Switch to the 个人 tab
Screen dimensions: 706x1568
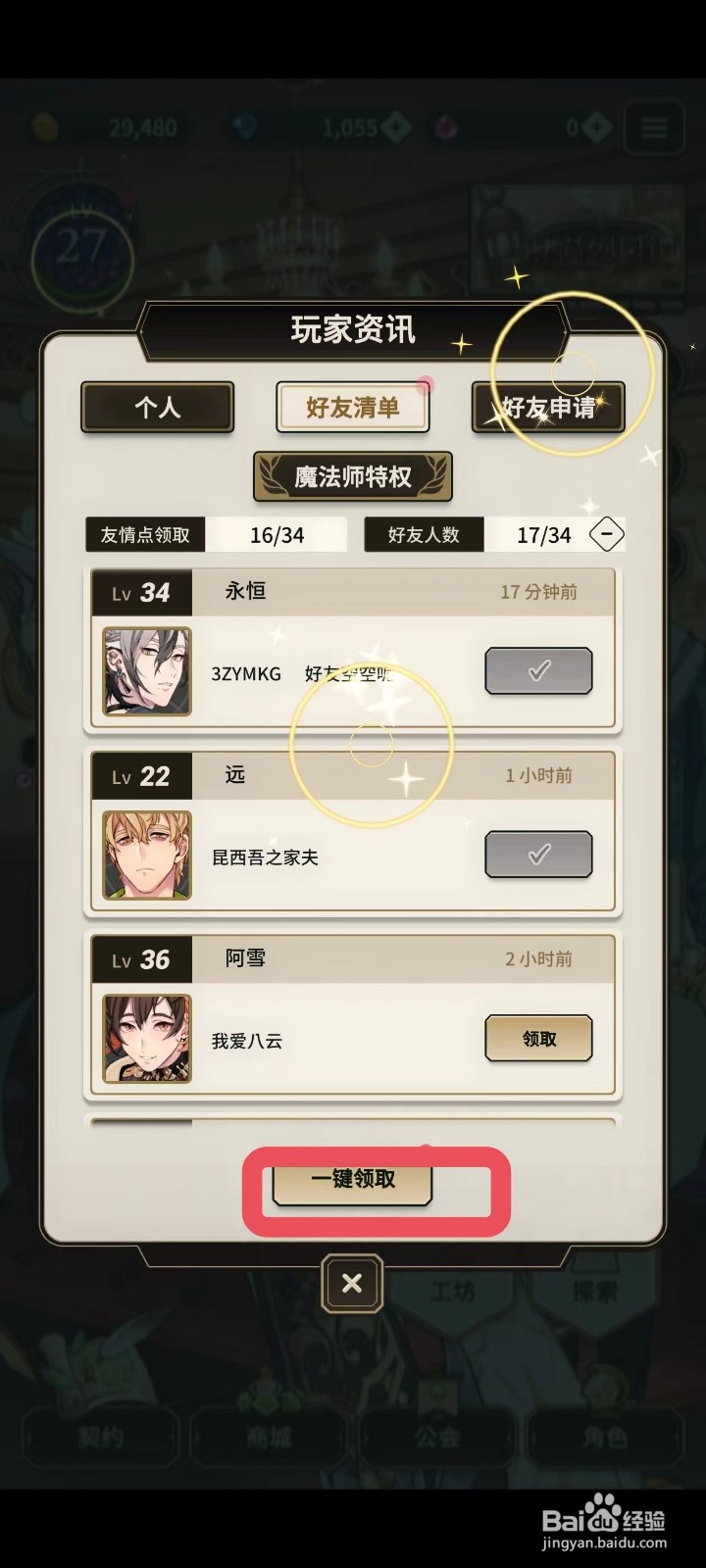[x=157, y=407]
